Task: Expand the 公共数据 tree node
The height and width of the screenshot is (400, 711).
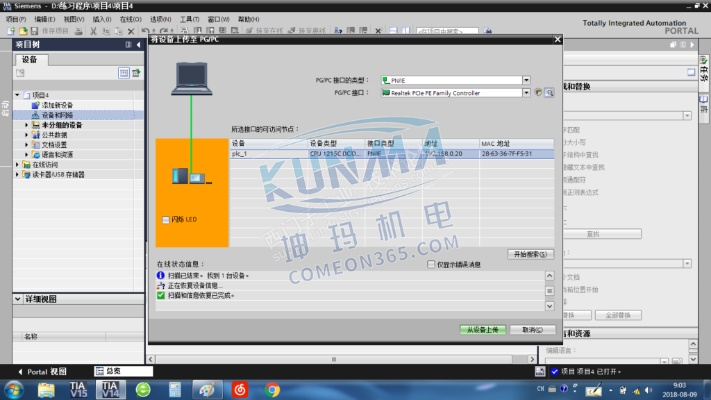Action: click(x=26, y=135)
